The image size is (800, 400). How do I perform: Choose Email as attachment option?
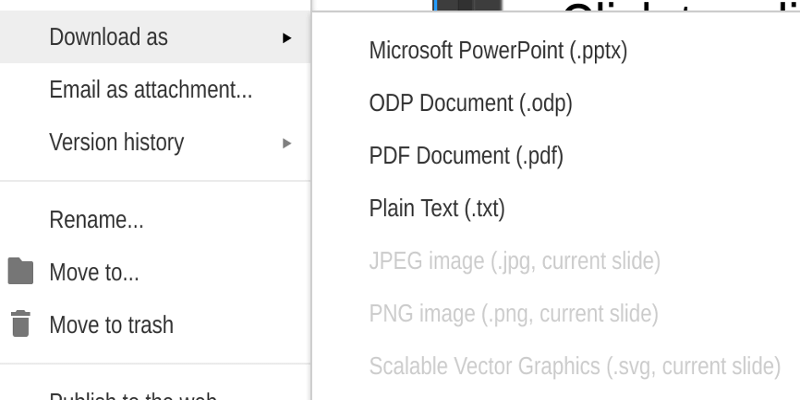point(155,90)
